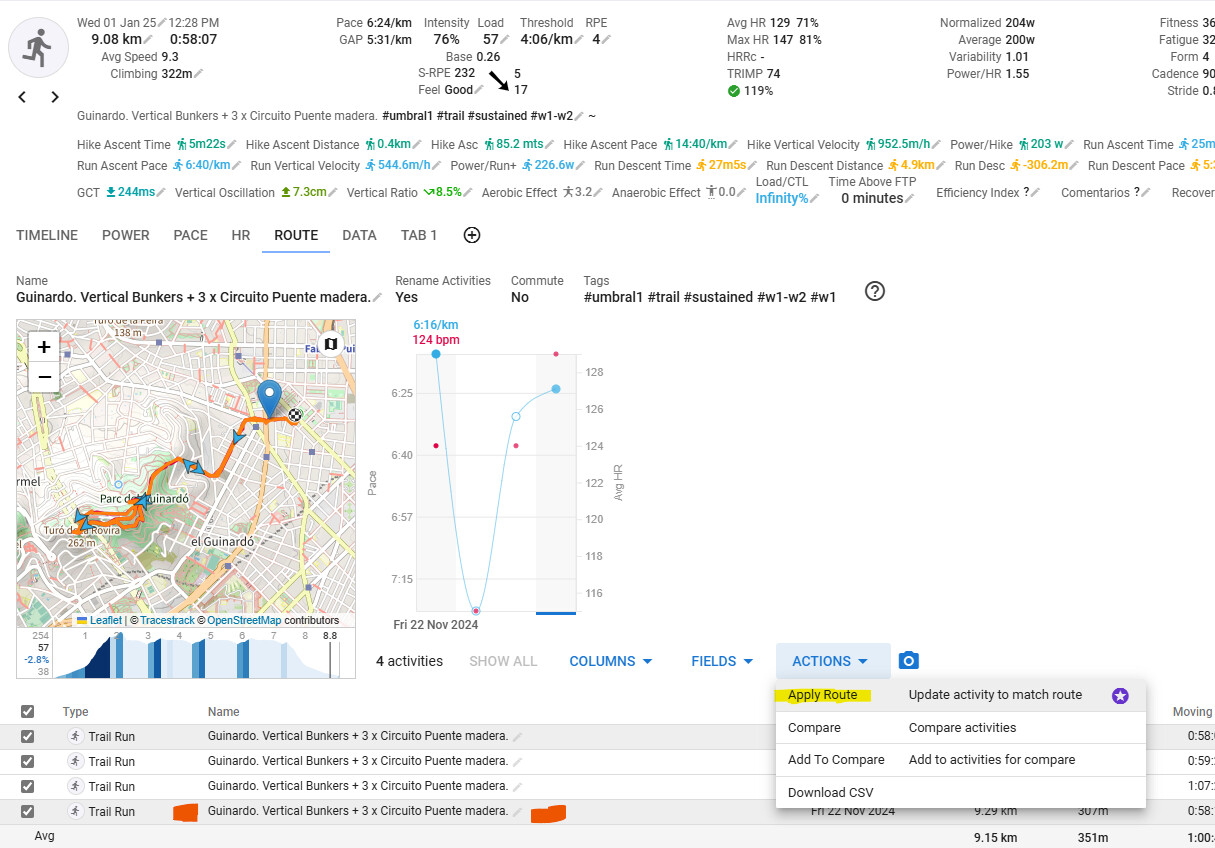The width and height of the screenshot is (1215, 848).
Task: Edit the Vertical Oscillation pencil icon
Action: (x=334, y=193)
